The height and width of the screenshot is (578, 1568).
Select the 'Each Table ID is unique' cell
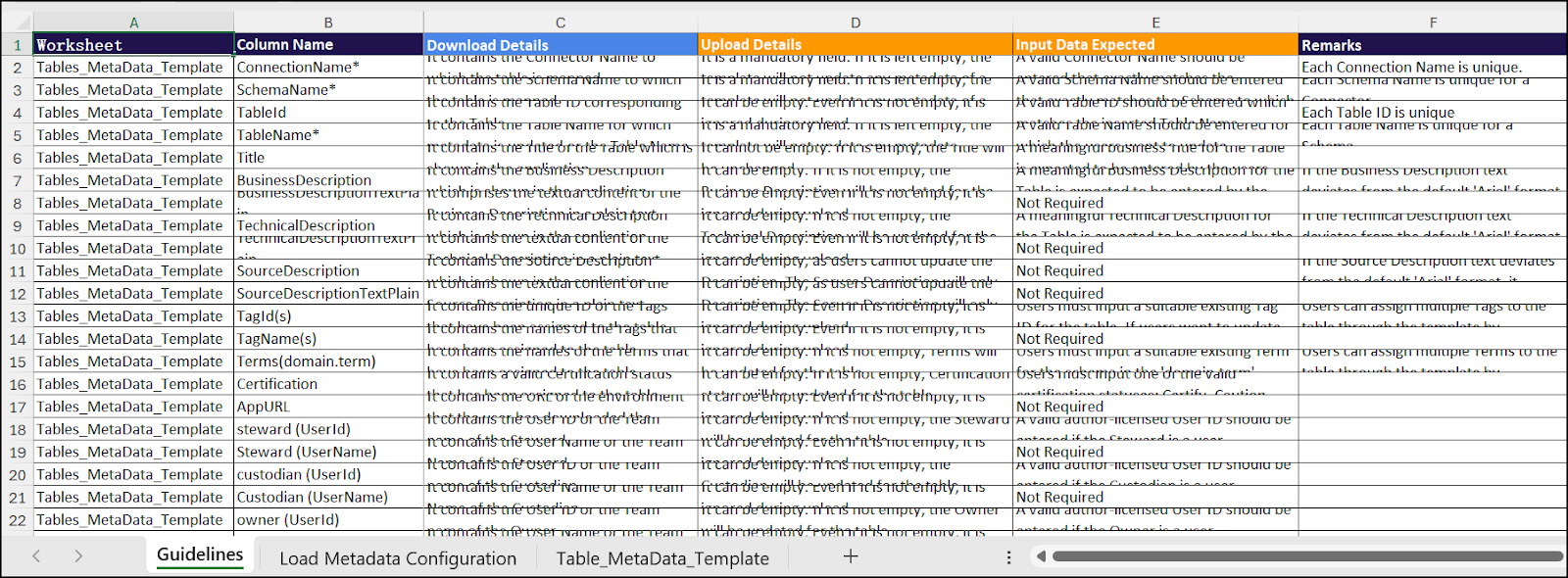1431,113
